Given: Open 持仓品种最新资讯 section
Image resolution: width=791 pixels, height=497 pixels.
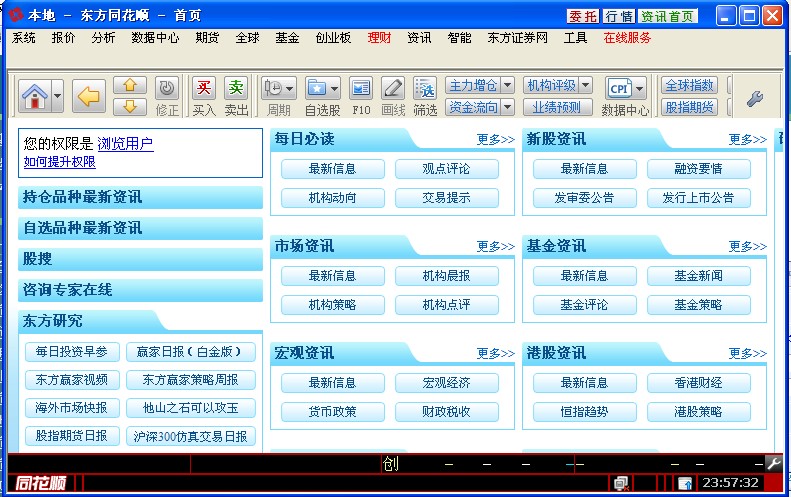Looking at the screenshot, I should click(140, 197).
